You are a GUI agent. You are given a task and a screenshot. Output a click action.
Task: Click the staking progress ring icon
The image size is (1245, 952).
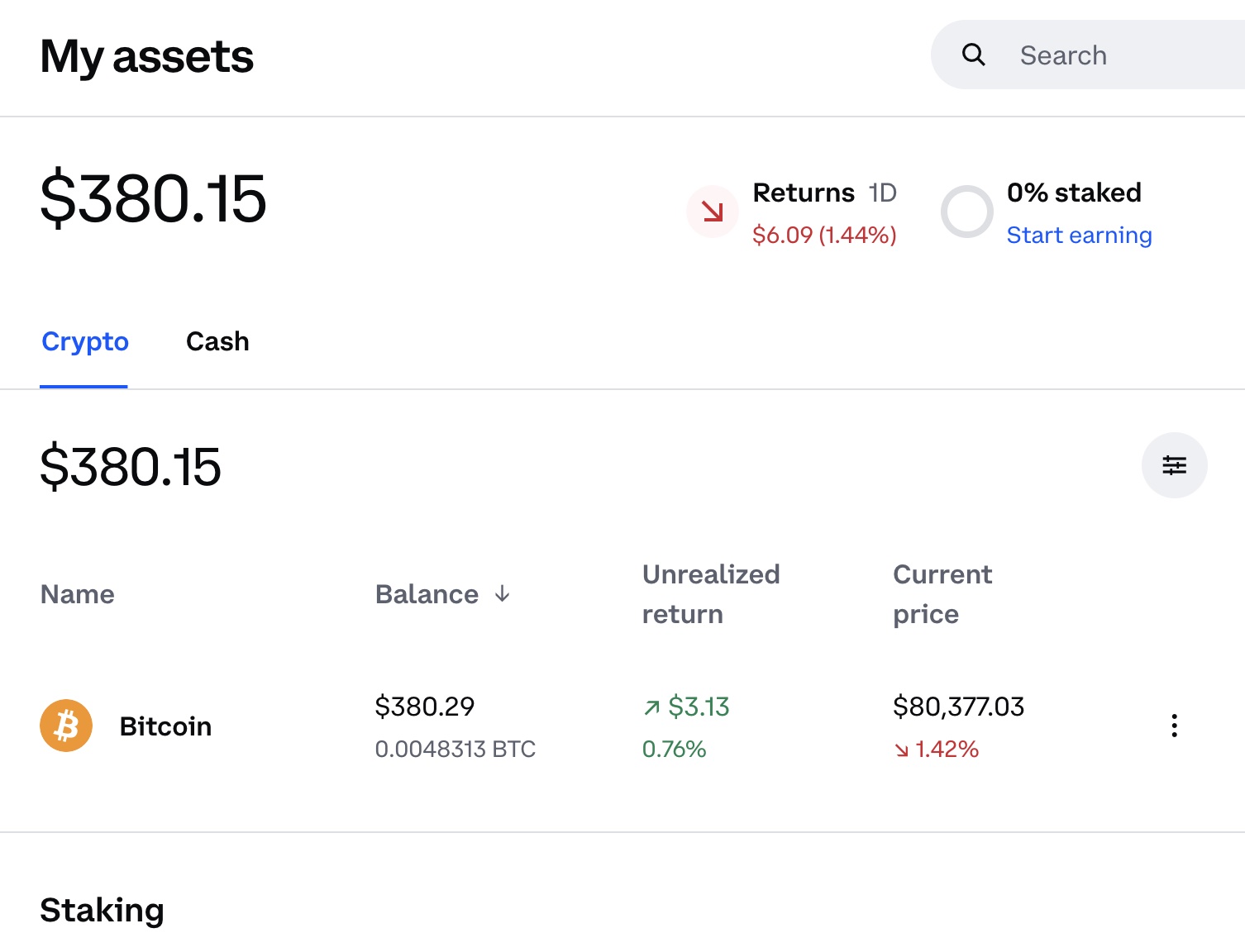(x=966, y=212)
